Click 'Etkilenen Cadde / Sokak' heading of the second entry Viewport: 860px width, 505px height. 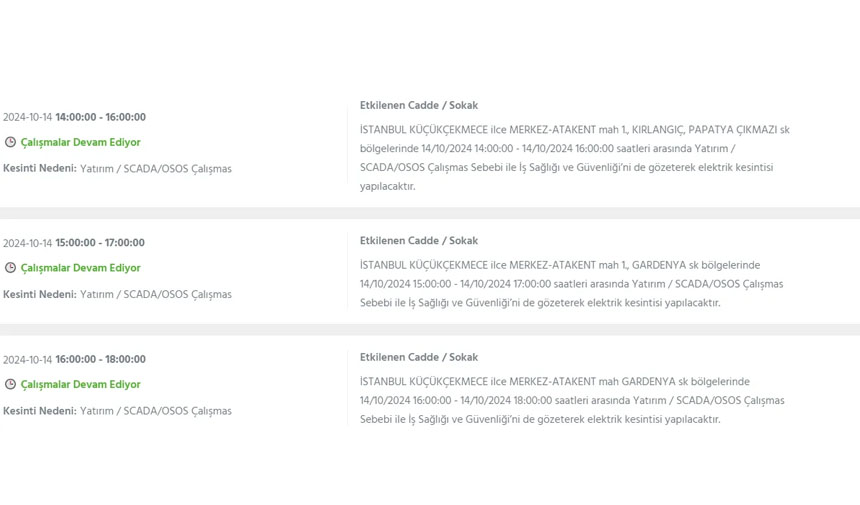point(418,241)
